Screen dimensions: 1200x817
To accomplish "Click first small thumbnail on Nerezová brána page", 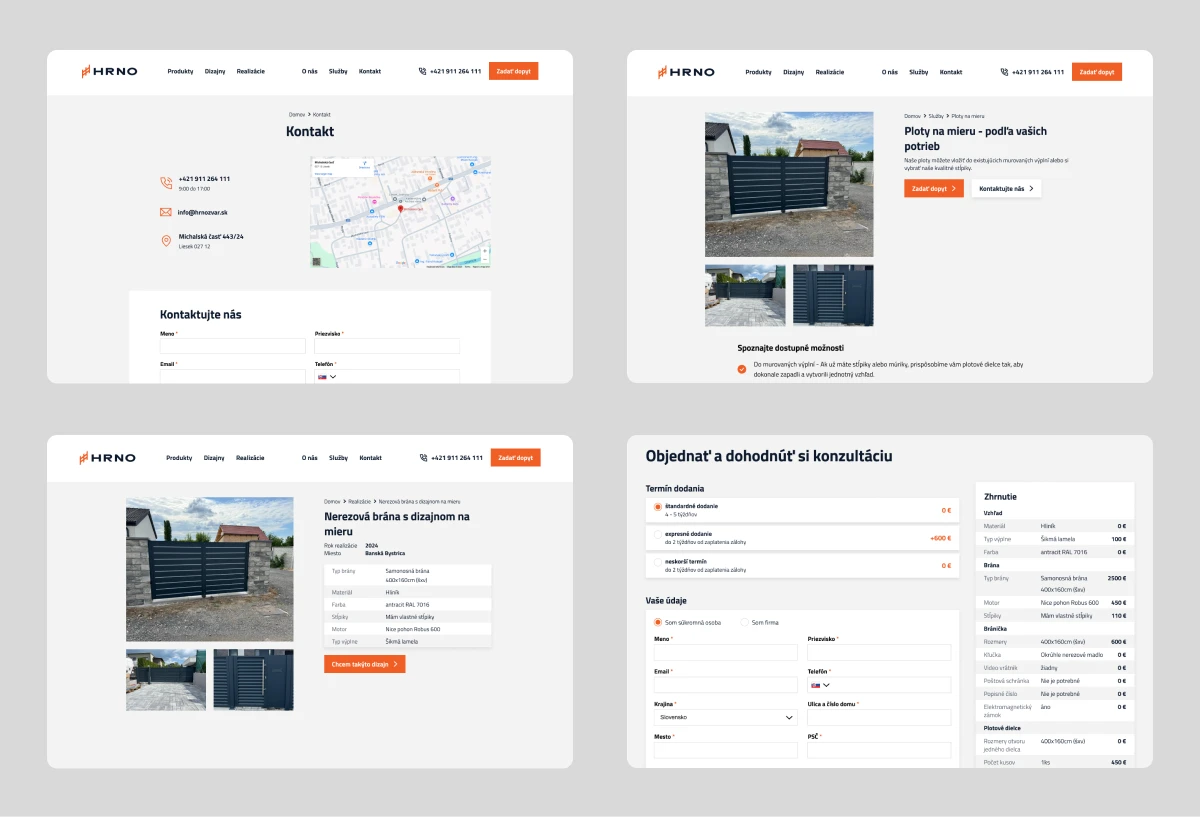I will tap(166, 680).
